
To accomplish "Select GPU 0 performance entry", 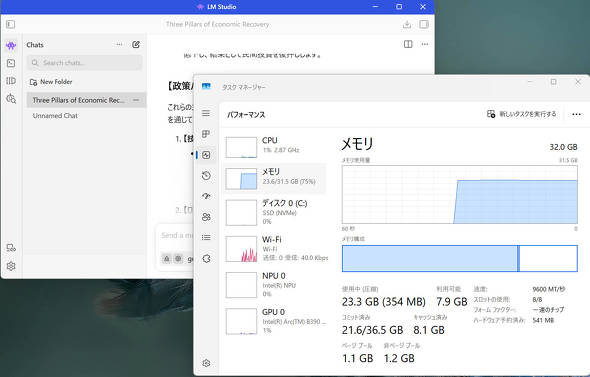I will click(274, 321).
